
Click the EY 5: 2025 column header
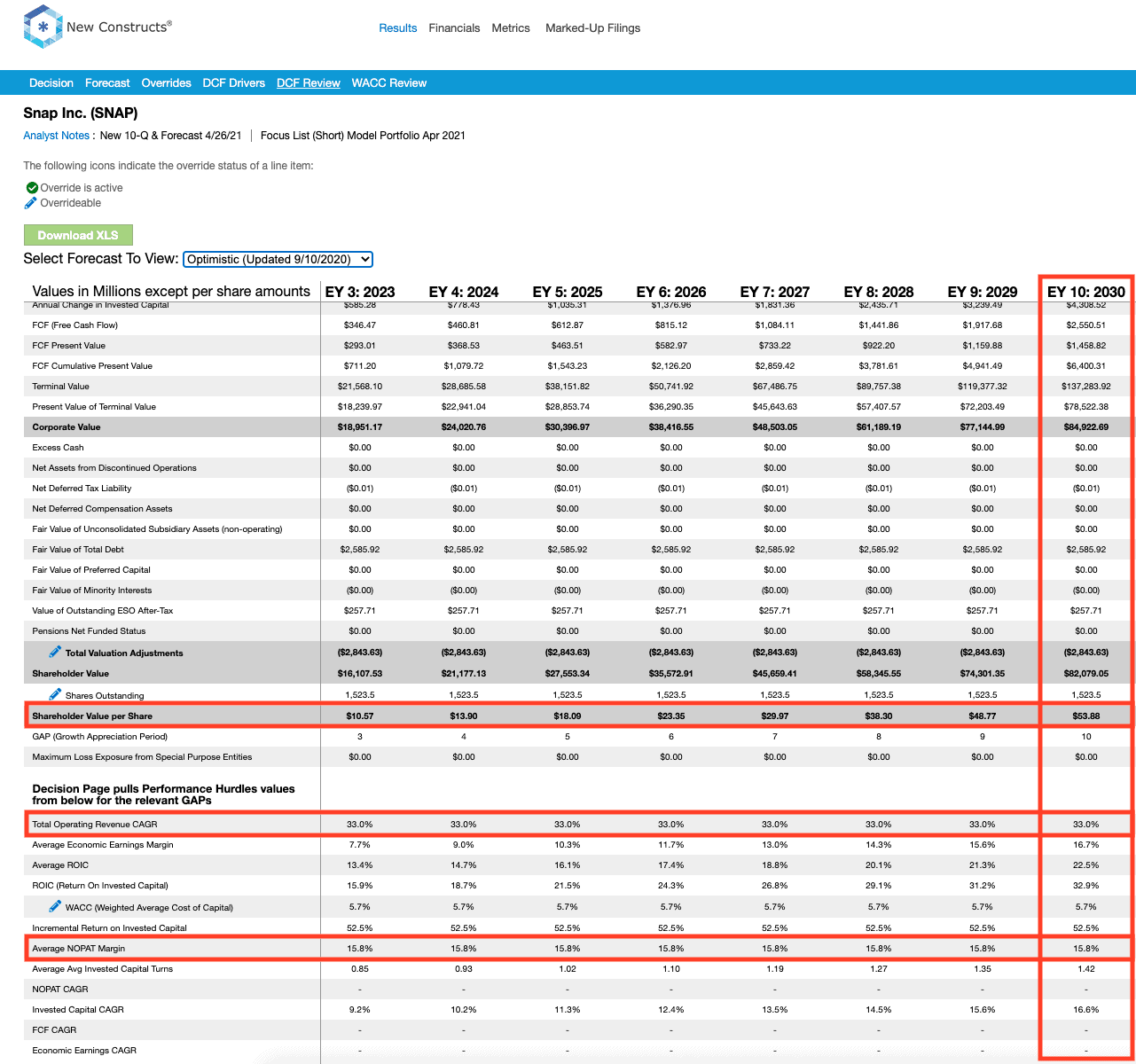click(568, 292)
